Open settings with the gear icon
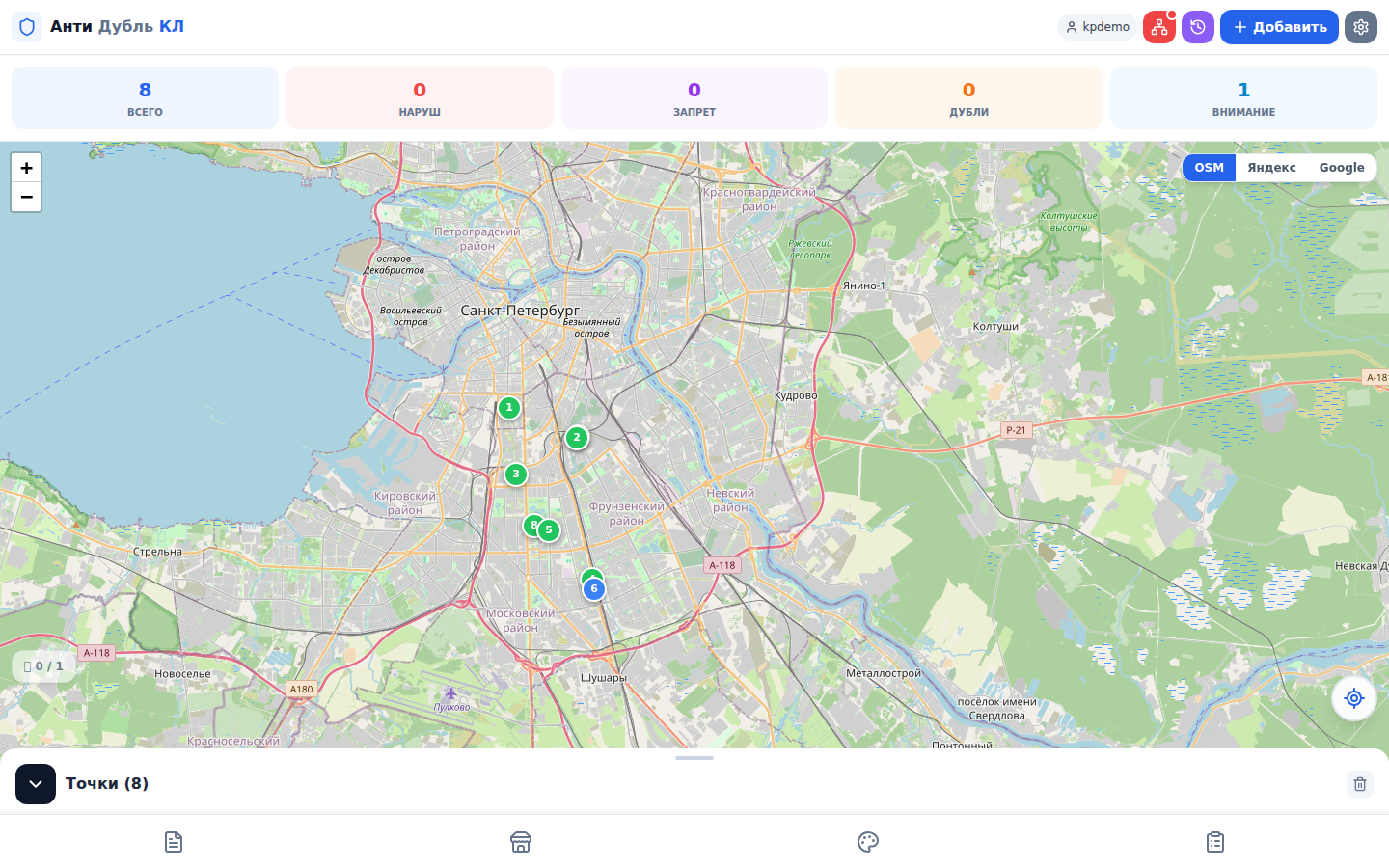Image resolution: width=1389 pixels, height=868 pixels. pyautogui.click(x=1361, y=27)
